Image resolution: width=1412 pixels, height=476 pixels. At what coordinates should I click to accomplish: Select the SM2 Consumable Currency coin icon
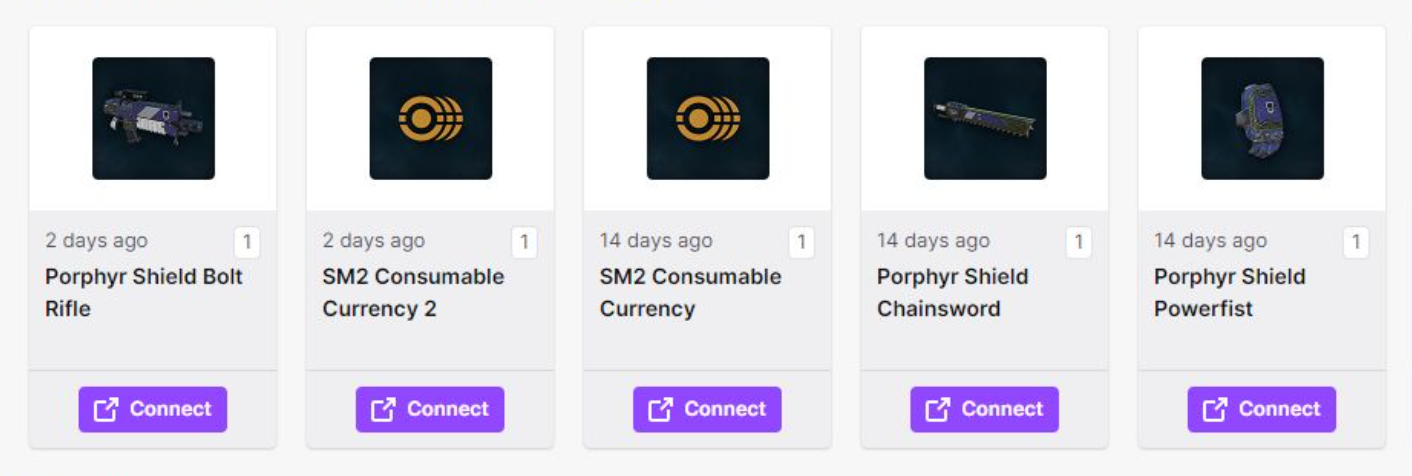point(708,118)
